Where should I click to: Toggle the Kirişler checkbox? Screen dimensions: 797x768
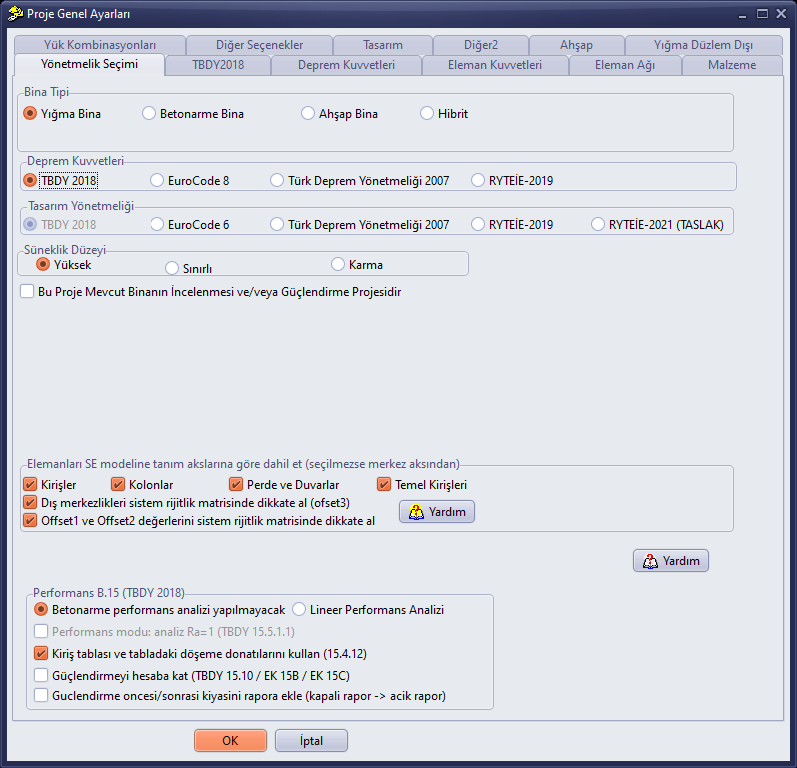tap(50, 484)
